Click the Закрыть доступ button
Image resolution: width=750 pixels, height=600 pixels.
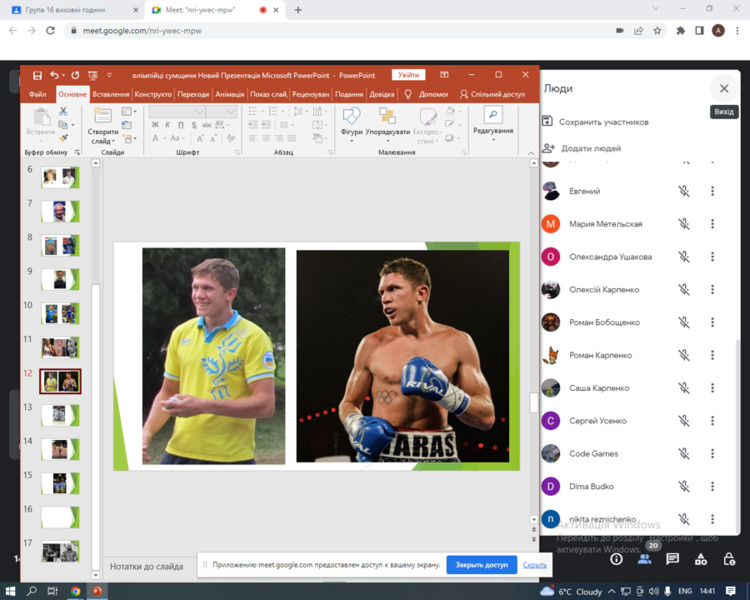481,565
